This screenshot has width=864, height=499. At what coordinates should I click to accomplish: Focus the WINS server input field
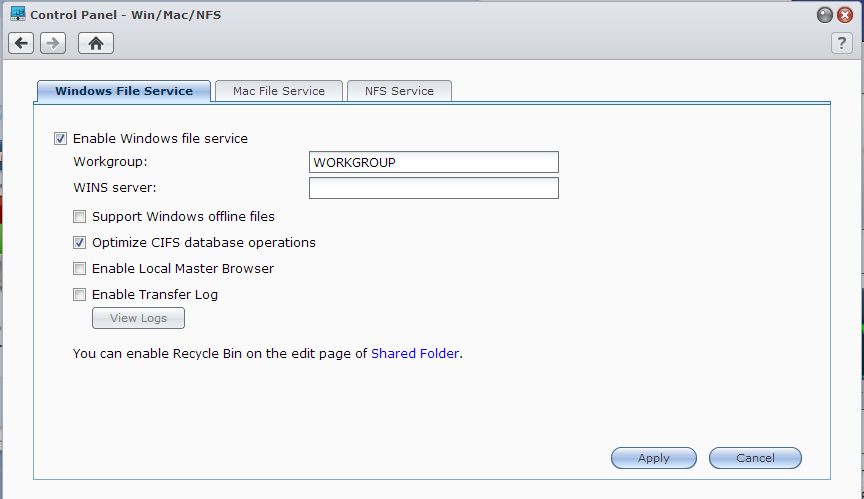coord(433,188)
